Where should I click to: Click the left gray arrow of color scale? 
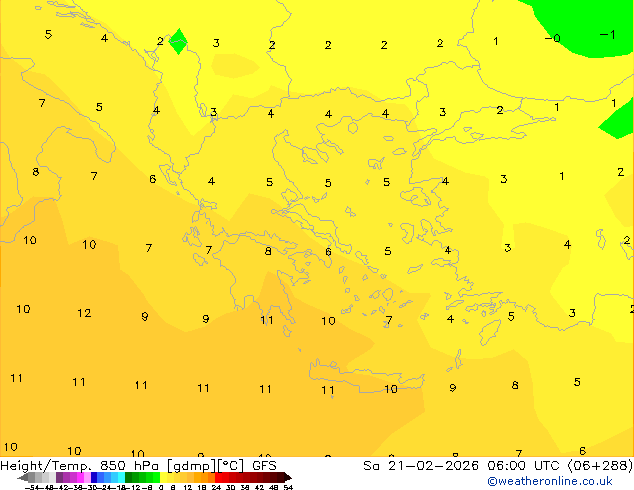tap(23, 478)
